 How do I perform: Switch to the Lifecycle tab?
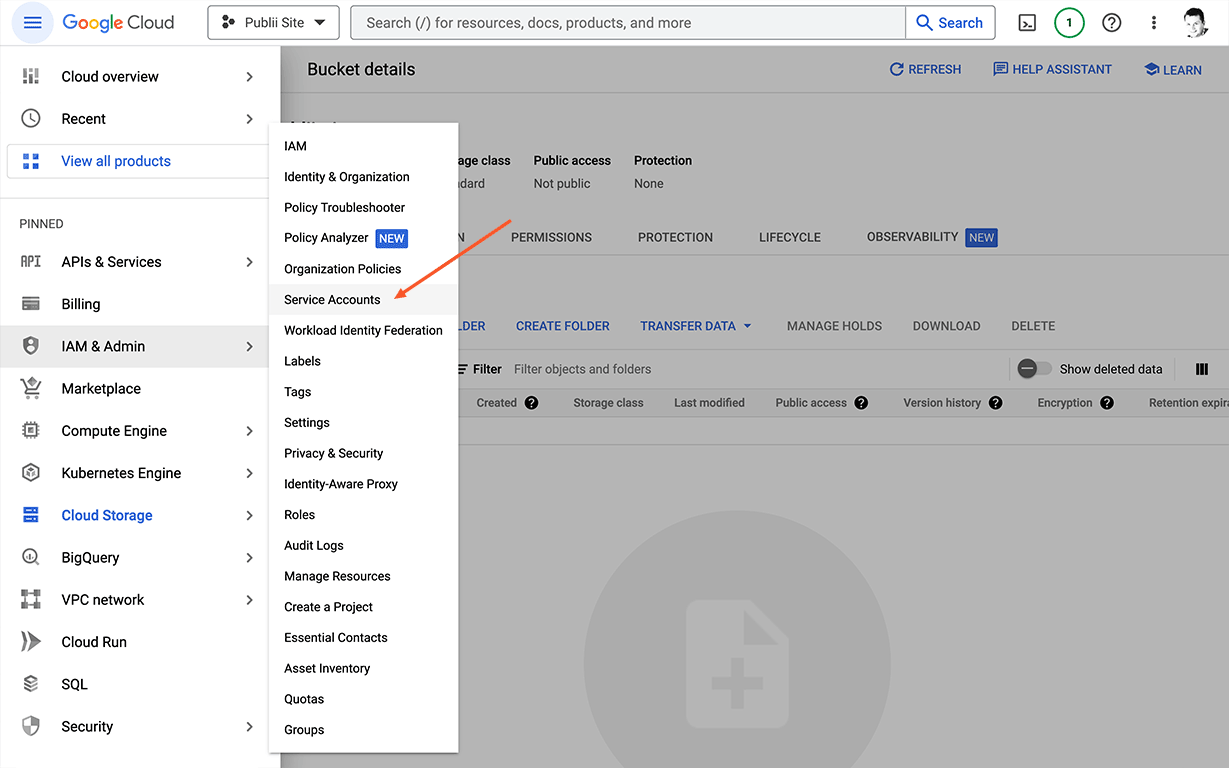[789, 237]
